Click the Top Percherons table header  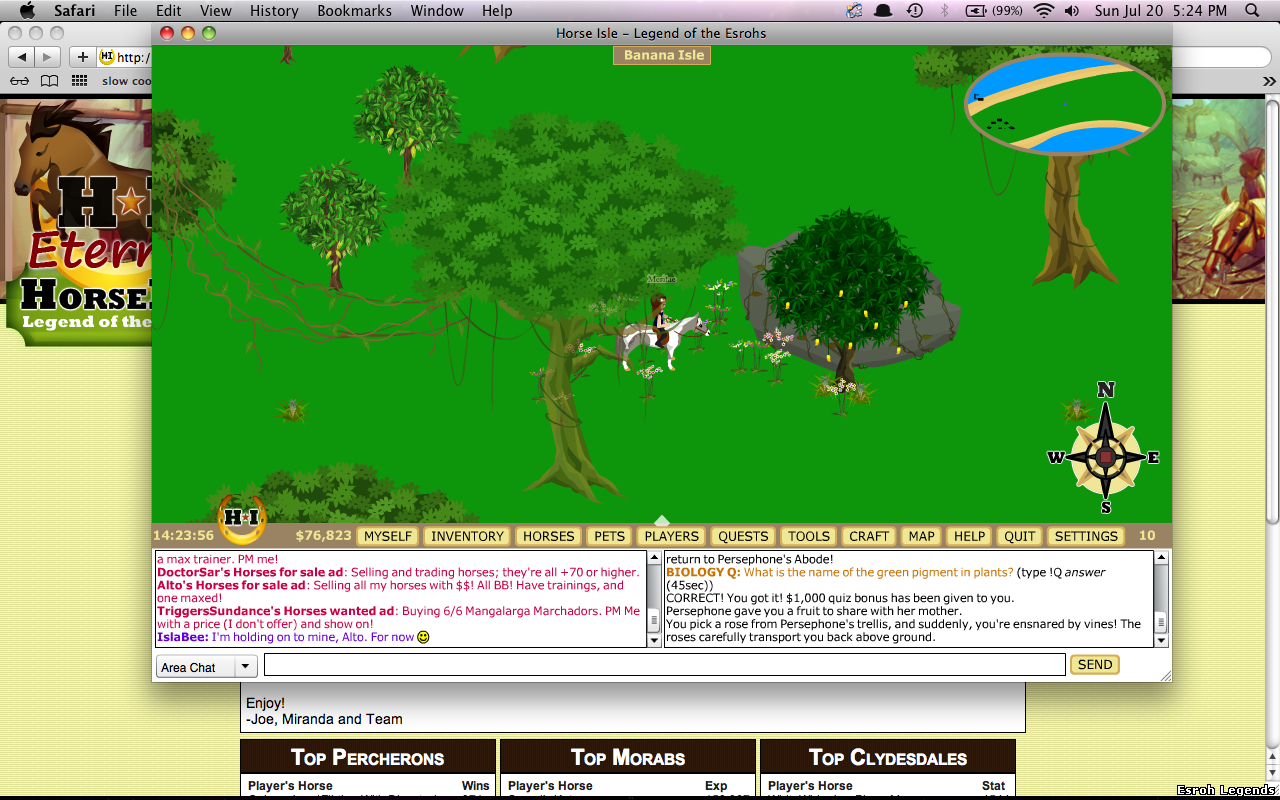click(x=368, y=757)
